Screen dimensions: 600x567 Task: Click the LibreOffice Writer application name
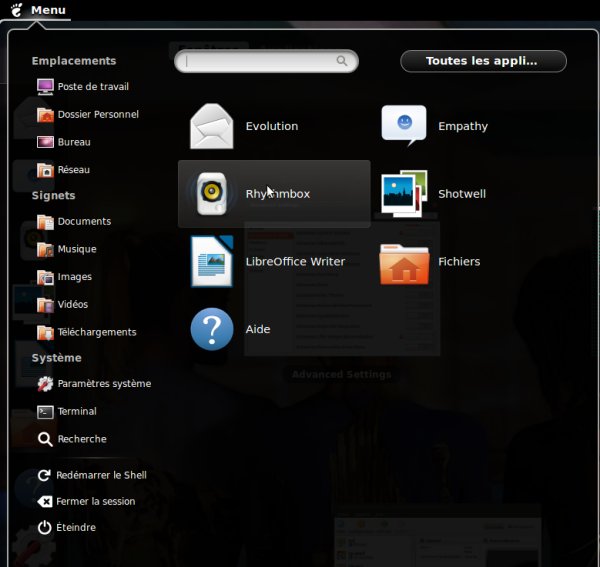[x=295, y=262]
